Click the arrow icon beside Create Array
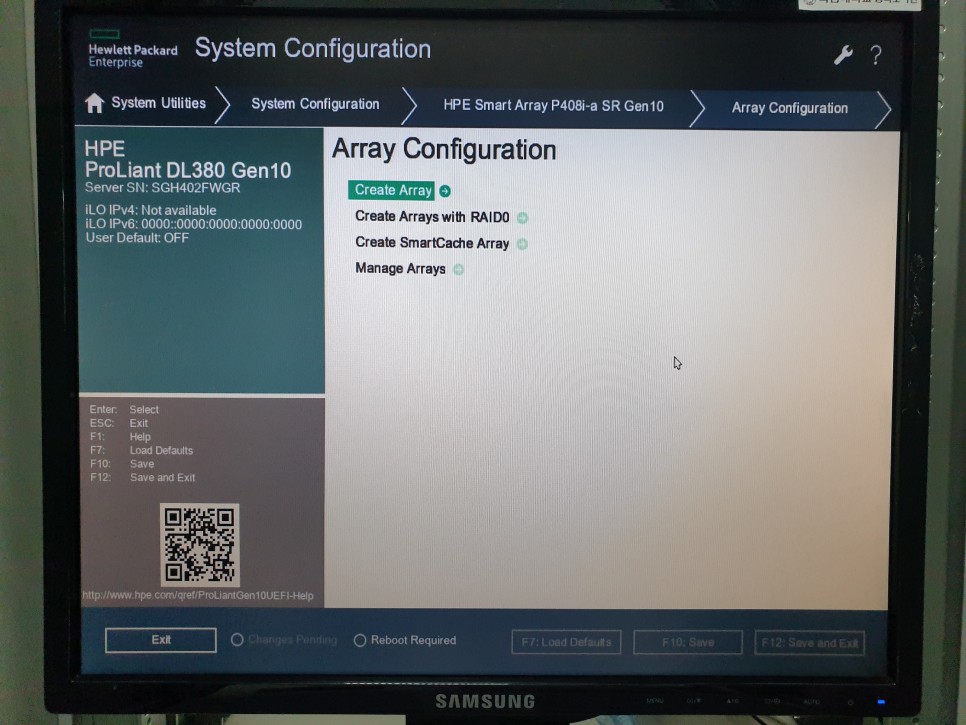Viewport: 966px width, 725px height. tap(445, 191)
